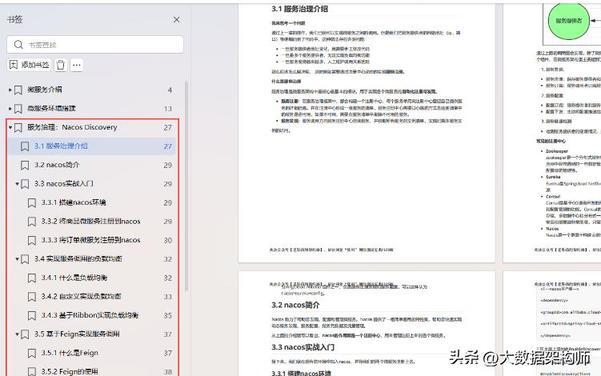The height and width of the screenshot is (376, 601).
Task: Click the 添加书签 add bookmark button
Action: coord(29,65)
